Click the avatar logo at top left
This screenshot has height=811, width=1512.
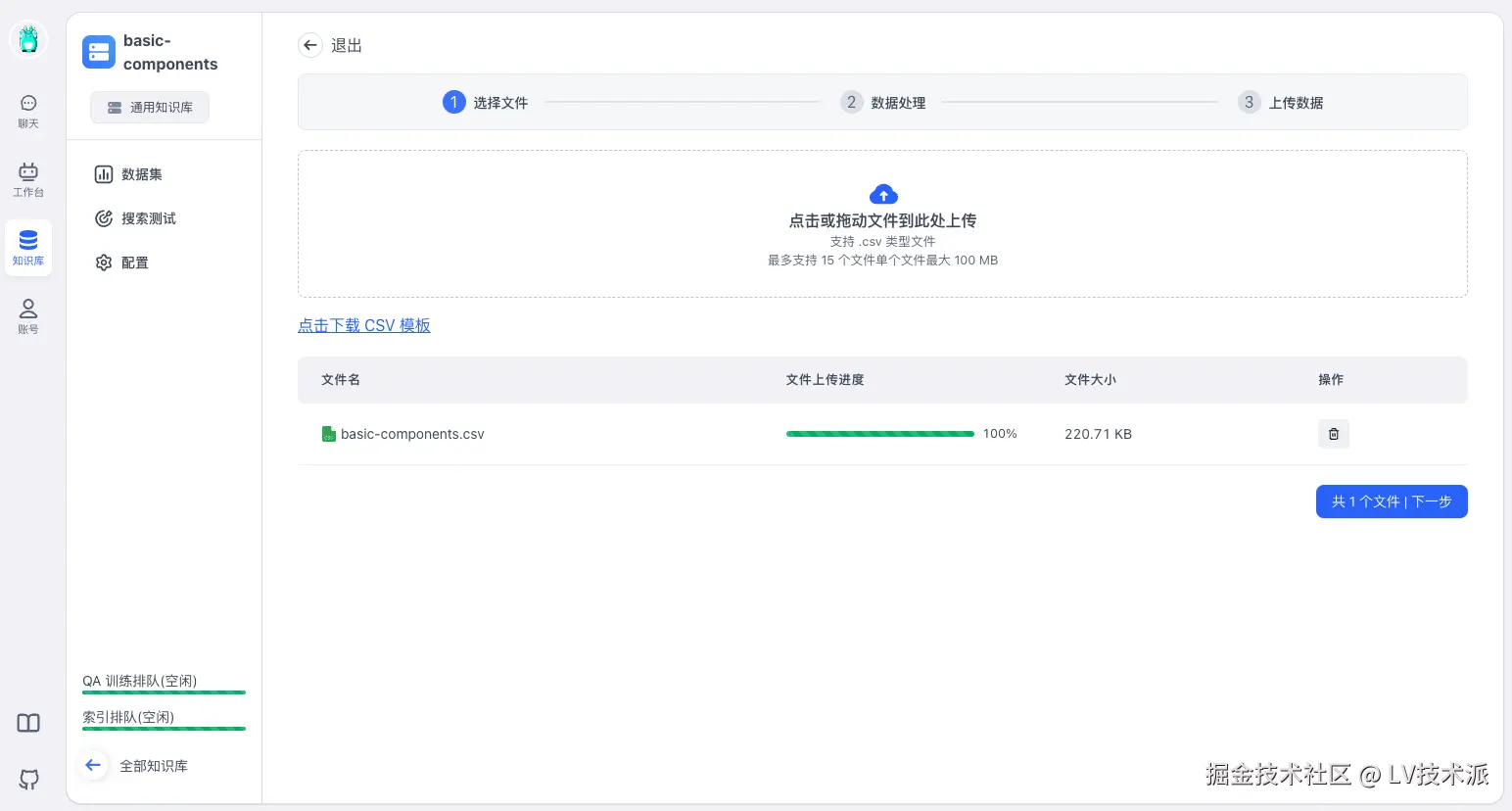point(28,39)
